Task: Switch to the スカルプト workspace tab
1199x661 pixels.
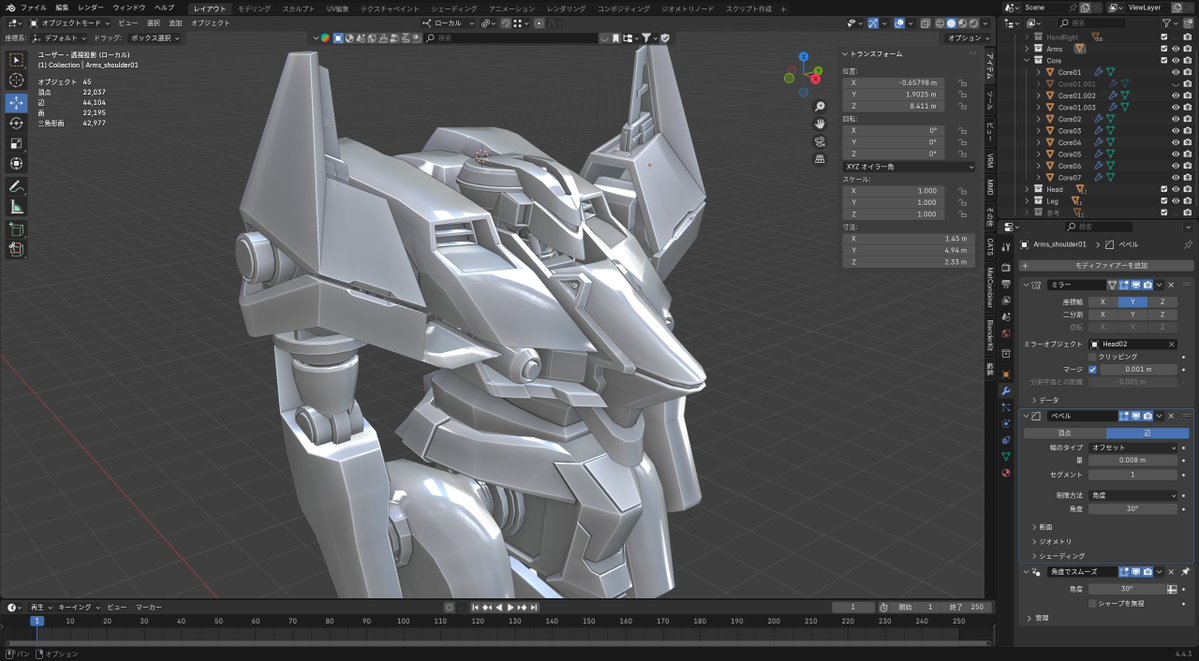Action: click(x=298, y=8)
